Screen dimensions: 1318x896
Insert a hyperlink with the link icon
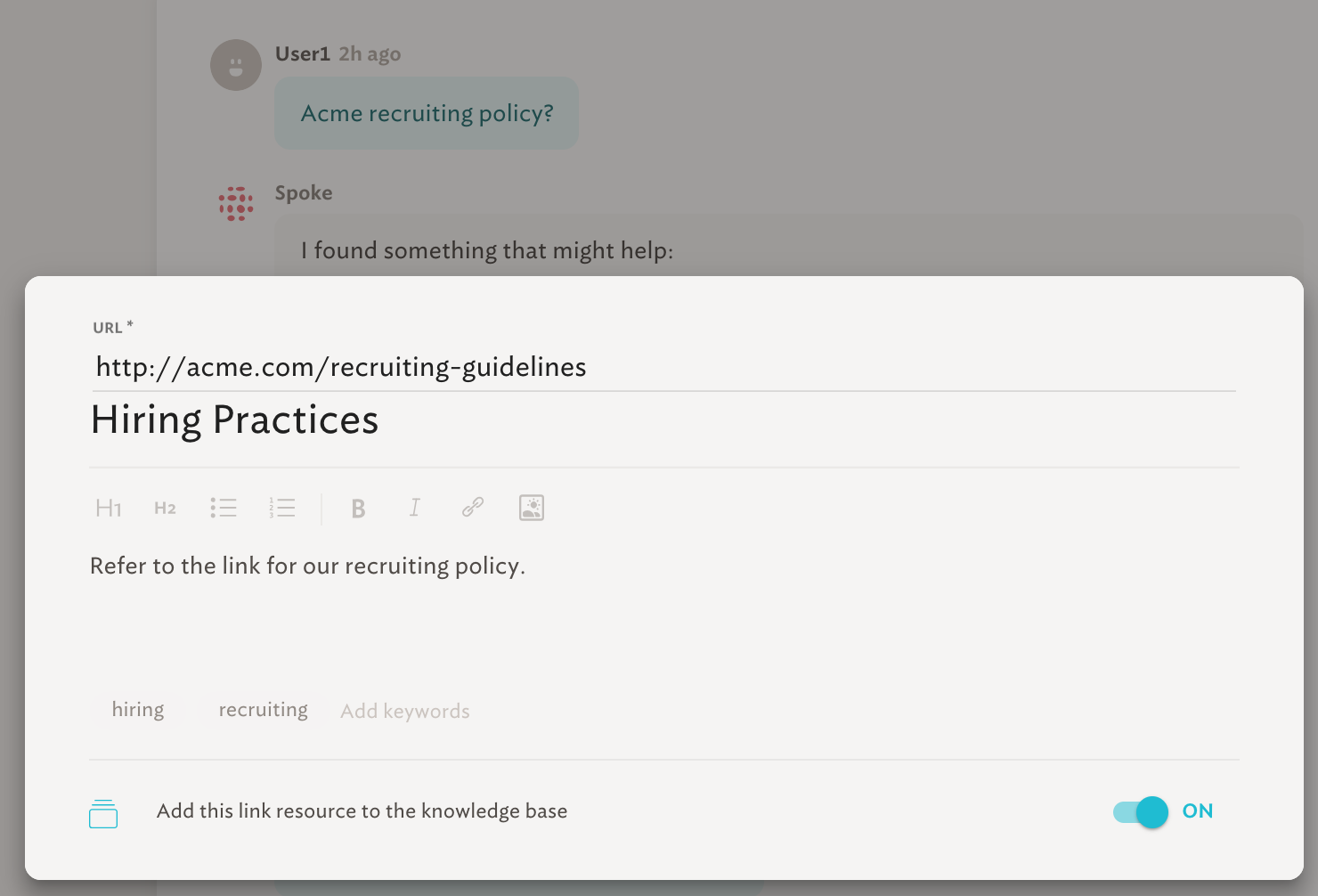473,508
